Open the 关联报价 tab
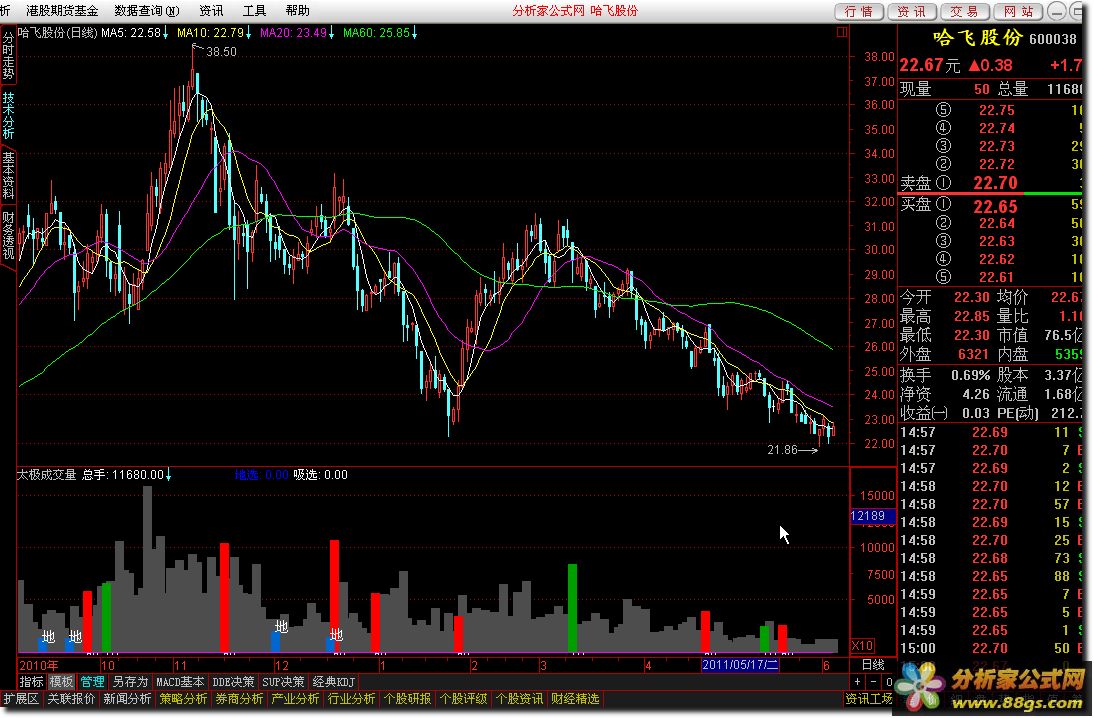The image size is (1094, 718). click(x=71, y=698)
